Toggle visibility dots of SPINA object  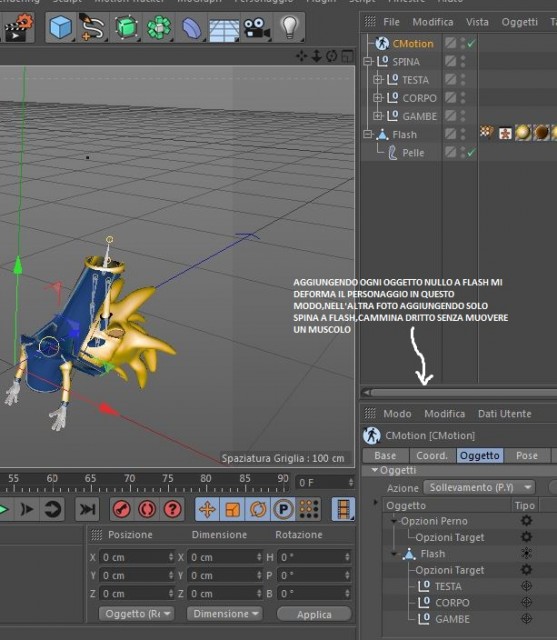tap(463, 62)
